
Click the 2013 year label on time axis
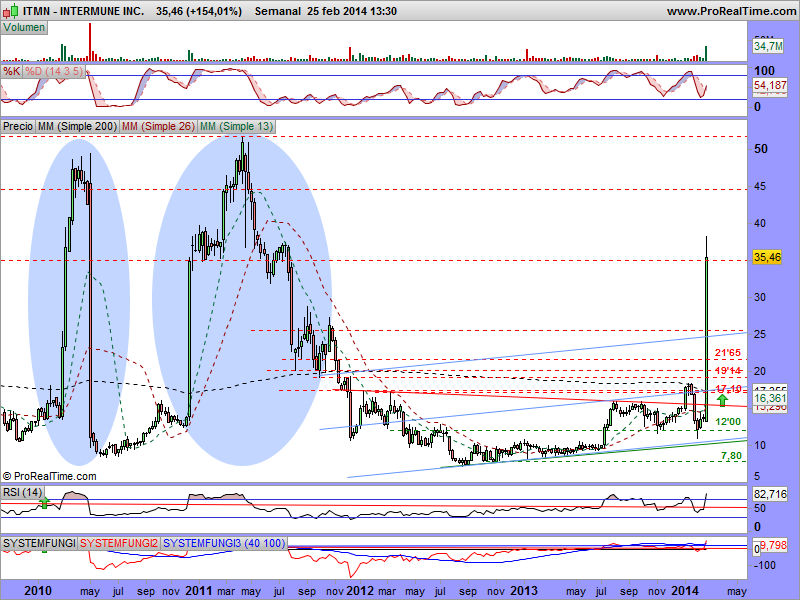tap(523, 591)
